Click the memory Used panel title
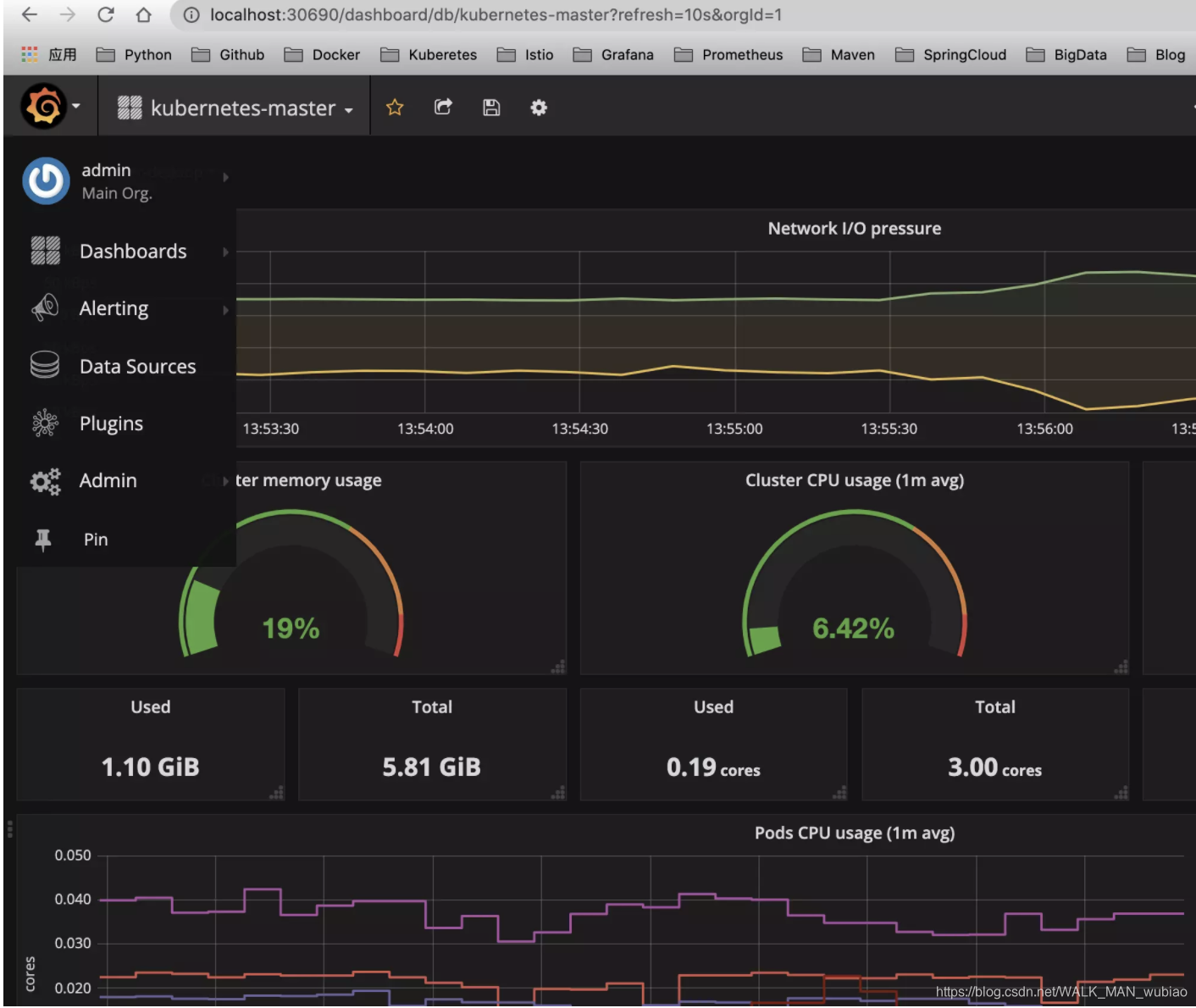This screenshot has width=1196, height=1008. 151,706
